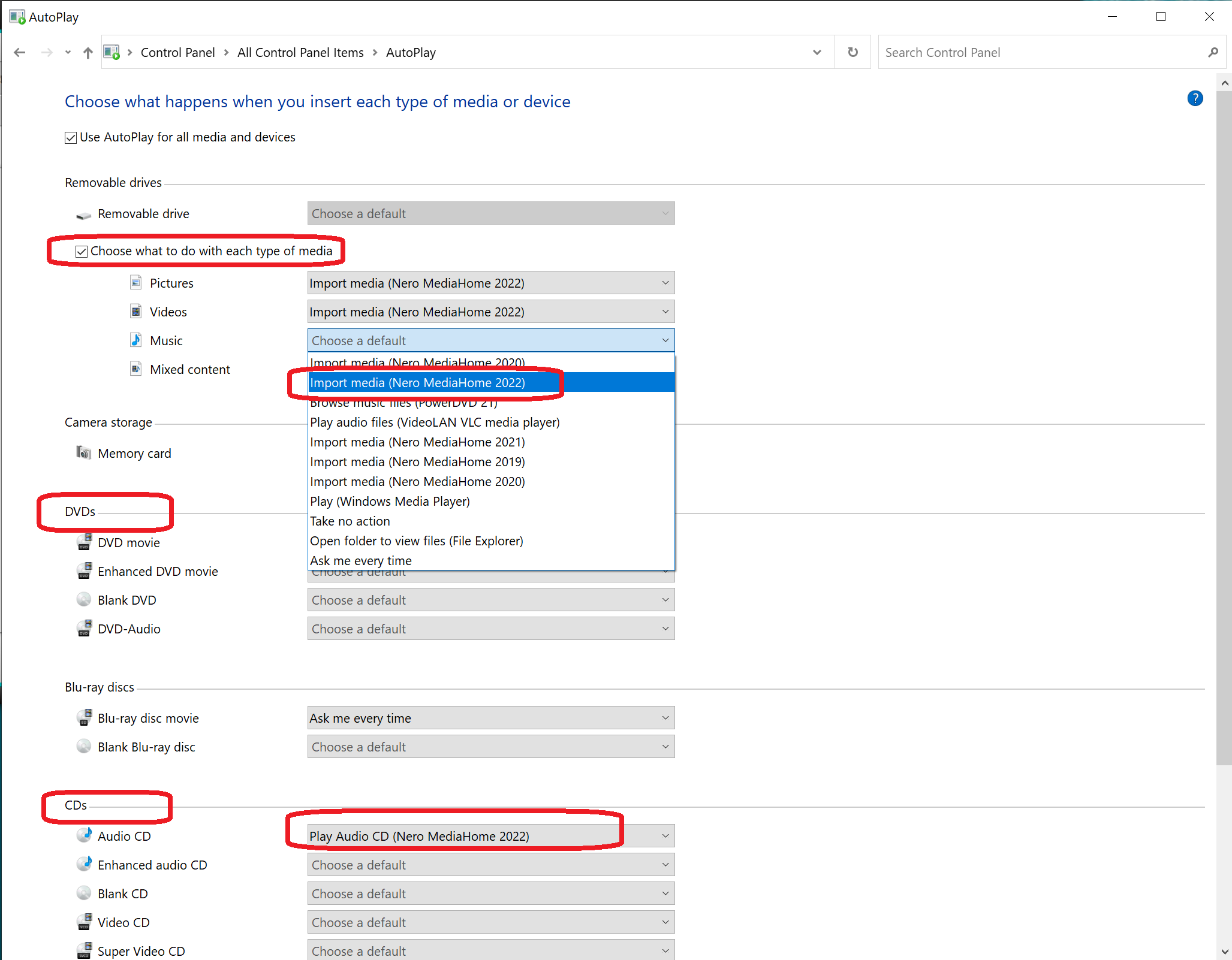Click the Memory card camera icon
Viewport: 1232px width, 960px height.
point(83,453)
